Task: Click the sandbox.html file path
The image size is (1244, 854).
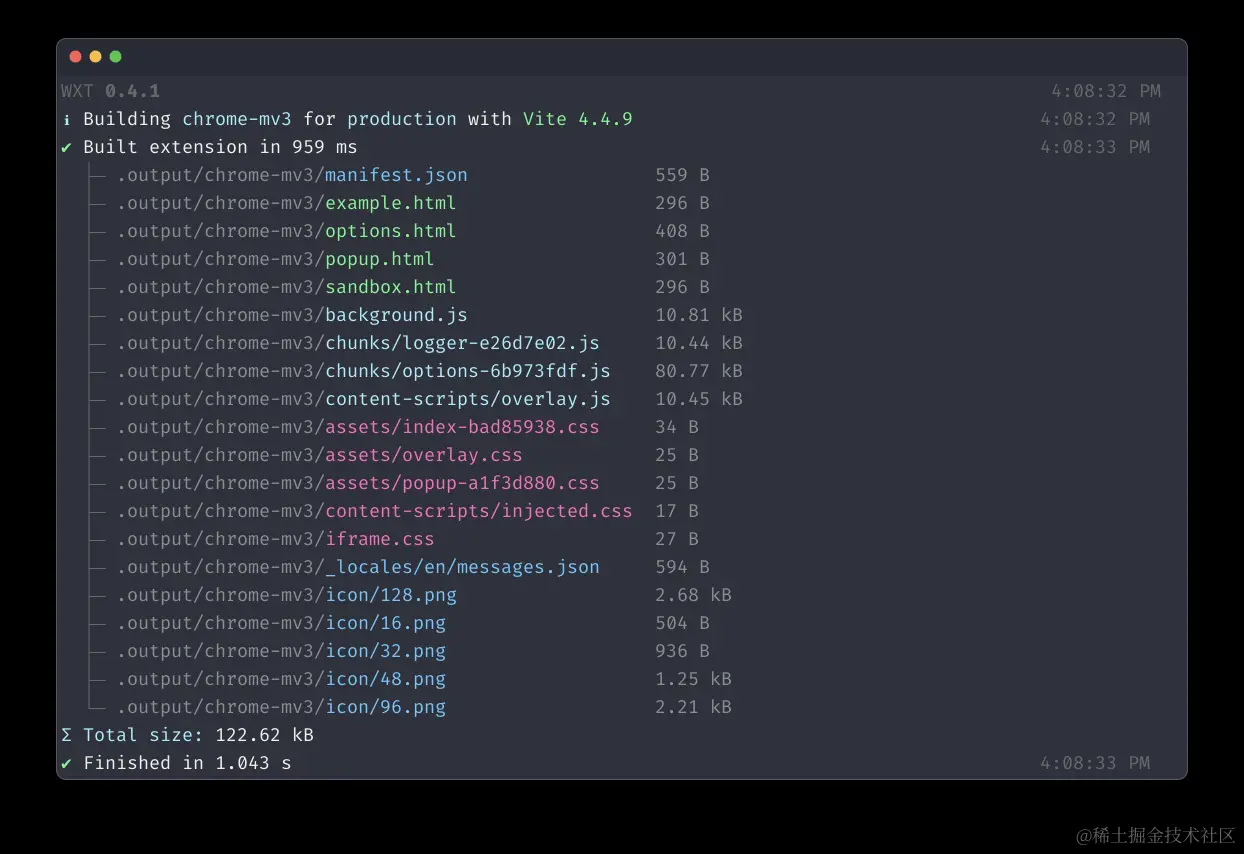Action: click(286, 287)
